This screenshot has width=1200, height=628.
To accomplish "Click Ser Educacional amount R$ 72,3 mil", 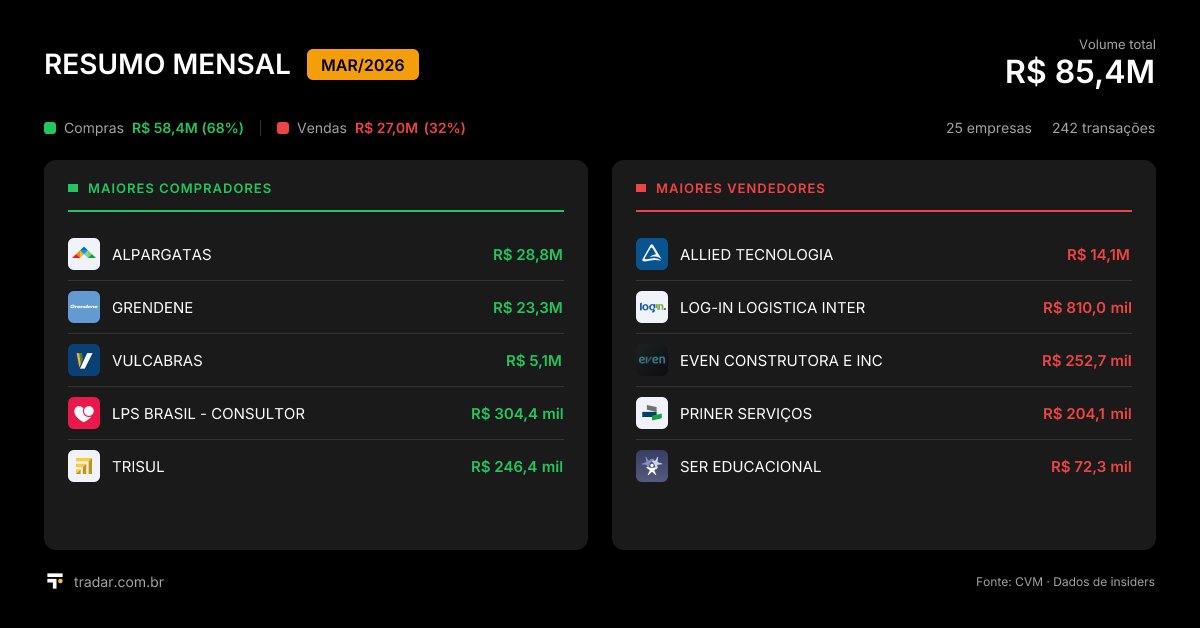I will pos(1091,466).
